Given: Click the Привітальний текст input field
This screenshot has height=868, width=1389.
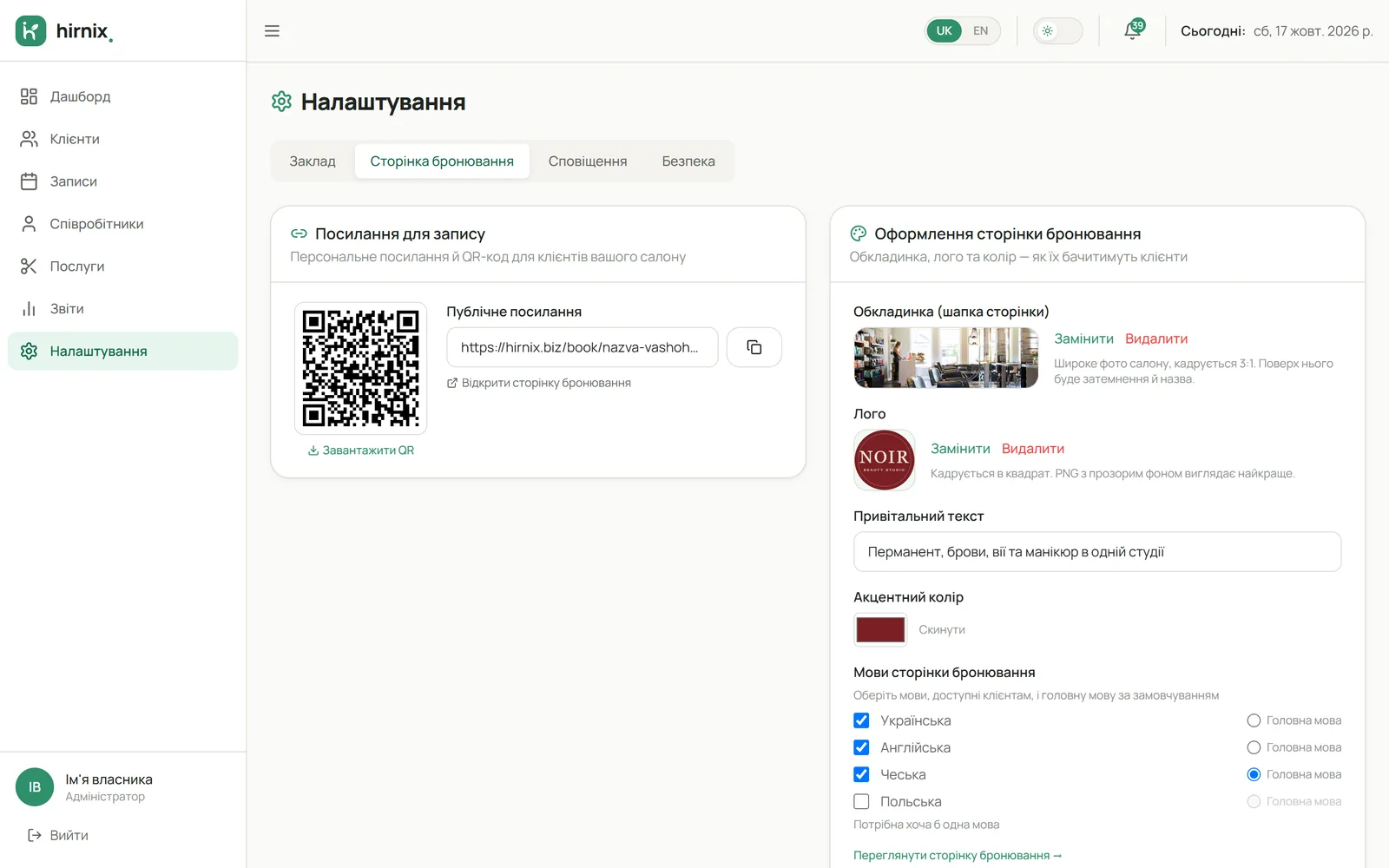Looking at the screenshot, I should [x=1097, y=552].
